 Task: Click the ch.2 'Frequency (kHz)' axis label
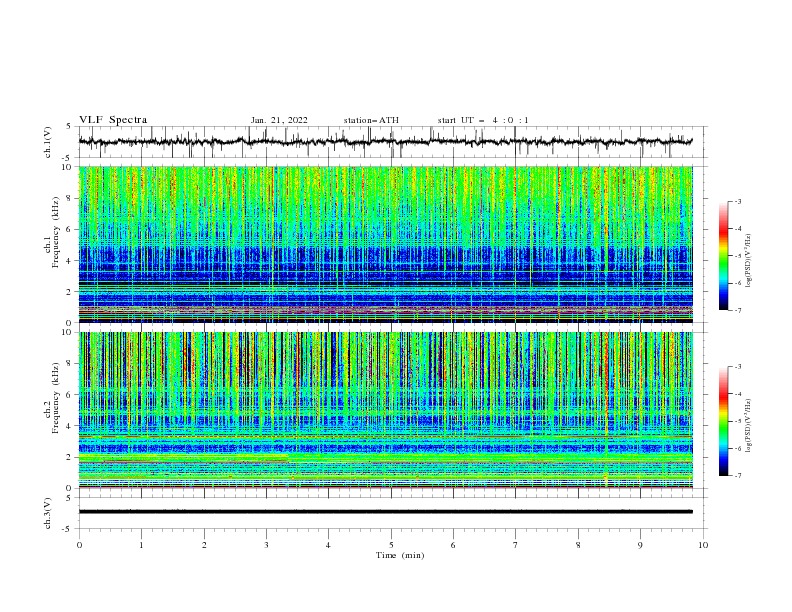[55, 398]
